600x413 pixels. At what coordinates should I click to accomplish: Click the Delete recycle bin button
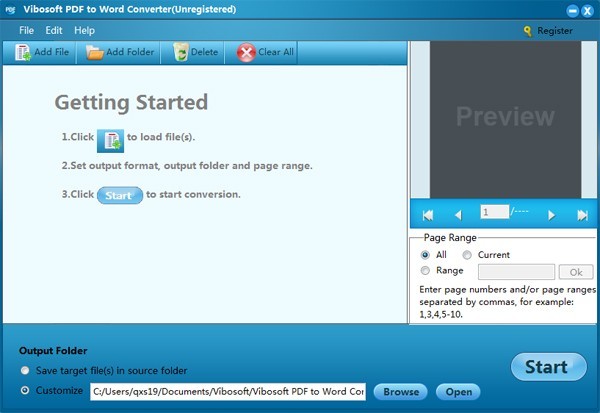196,52
